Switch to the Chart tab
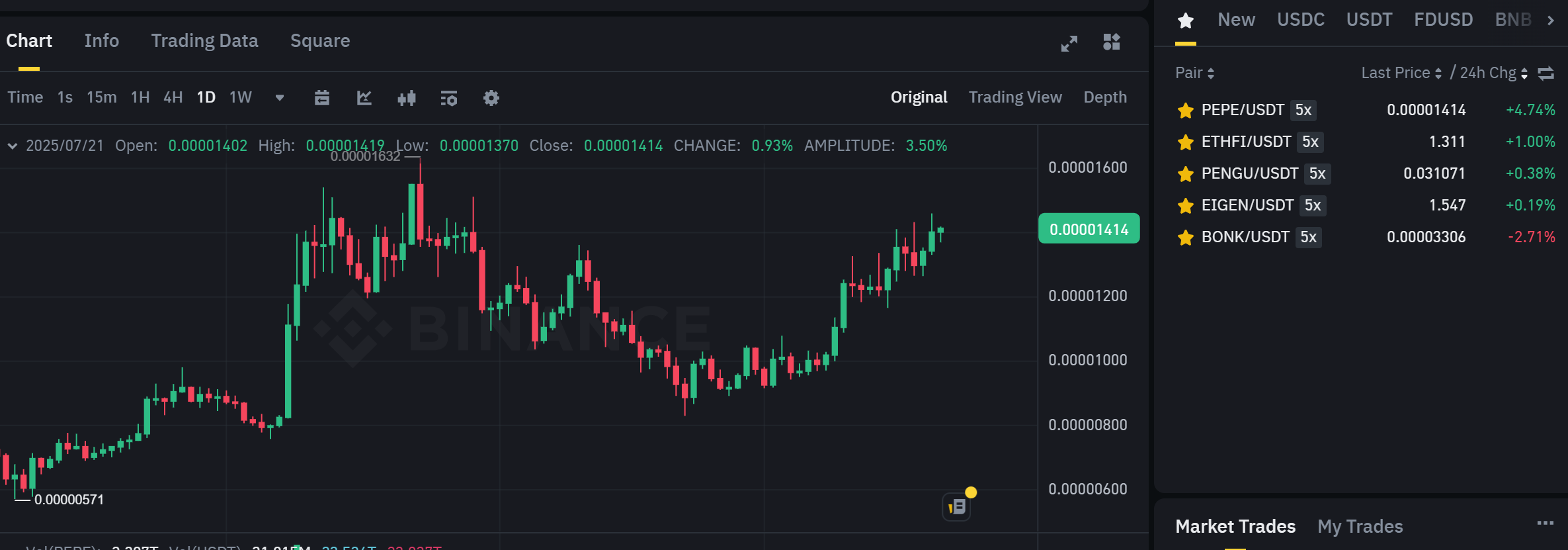The width and height of the screenshot is (1568, 550). 29,41
